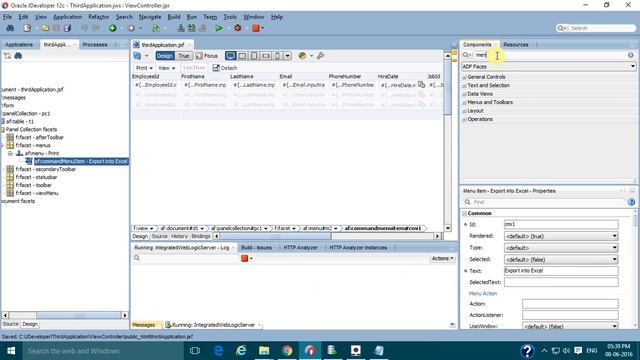Open Chrome from the taskbar
The height and width of the screenshot is (360, 640).
click(x=287, y=351)
